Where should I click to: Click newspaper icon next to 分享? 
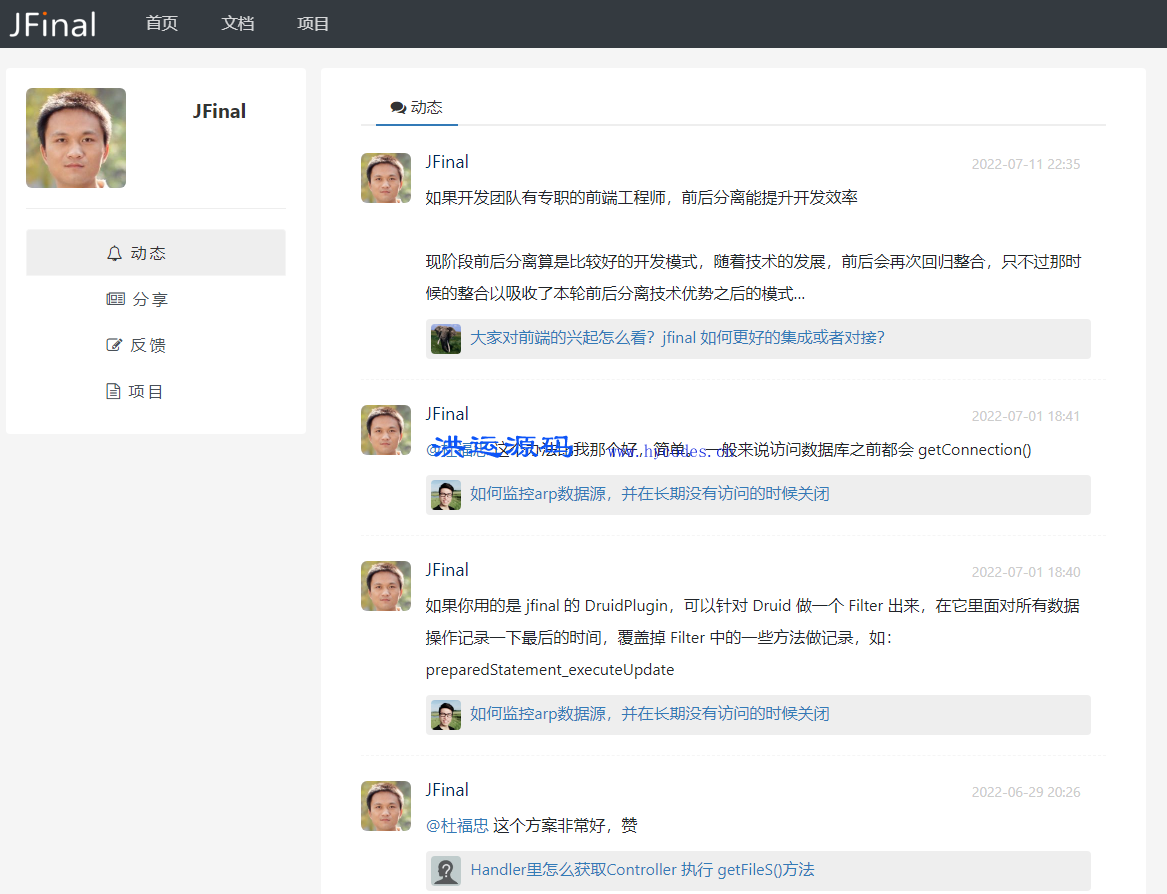pos(115,299)
